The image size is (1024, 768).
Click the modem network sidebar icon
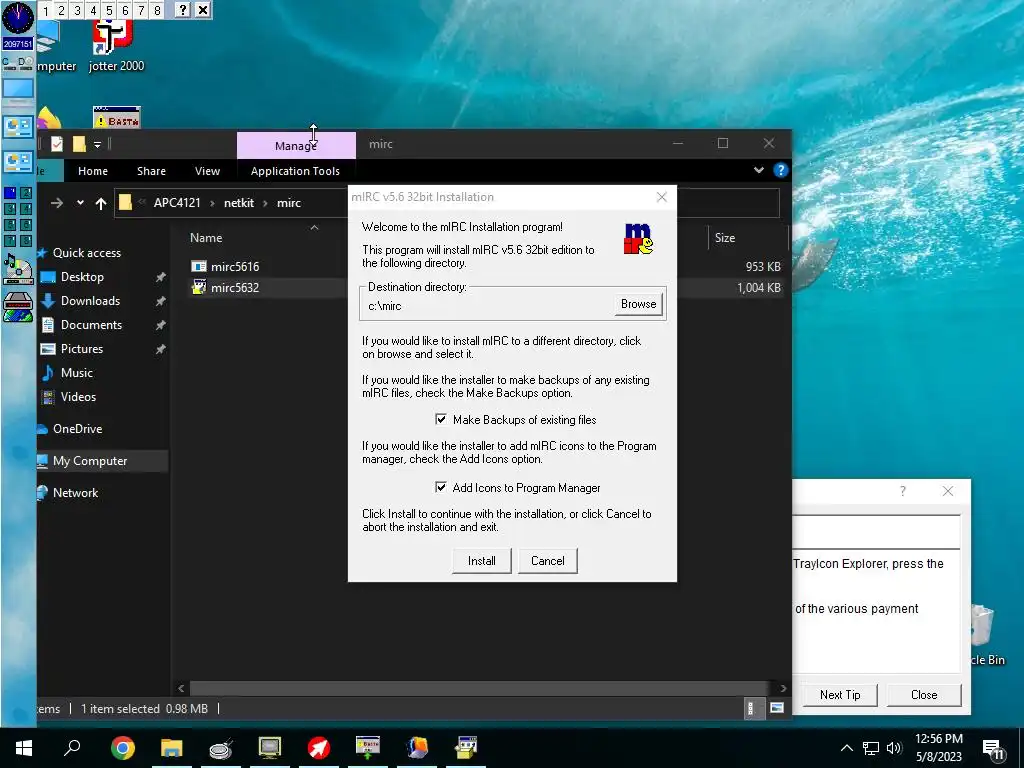(18, 307)
